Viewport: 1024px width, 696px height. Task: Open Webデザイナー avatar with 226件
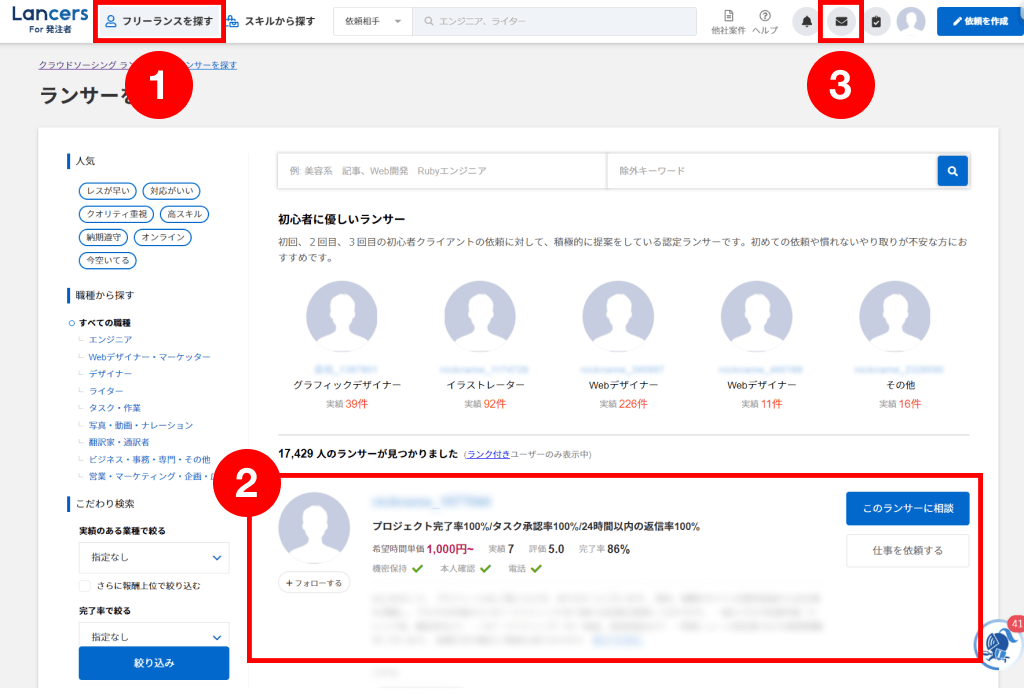click(618, 316)
